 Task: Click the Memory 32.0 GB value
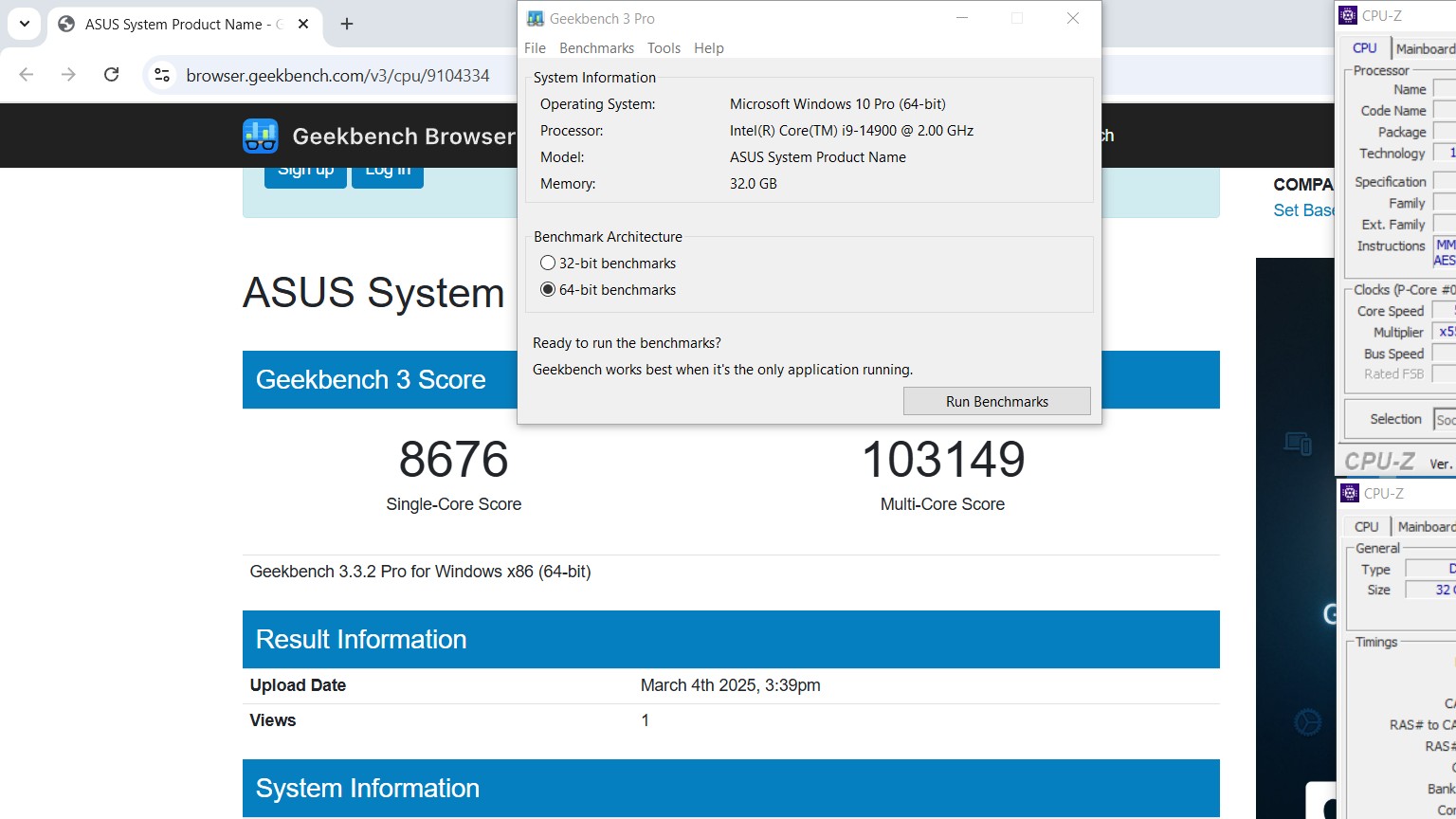point(754,184)
